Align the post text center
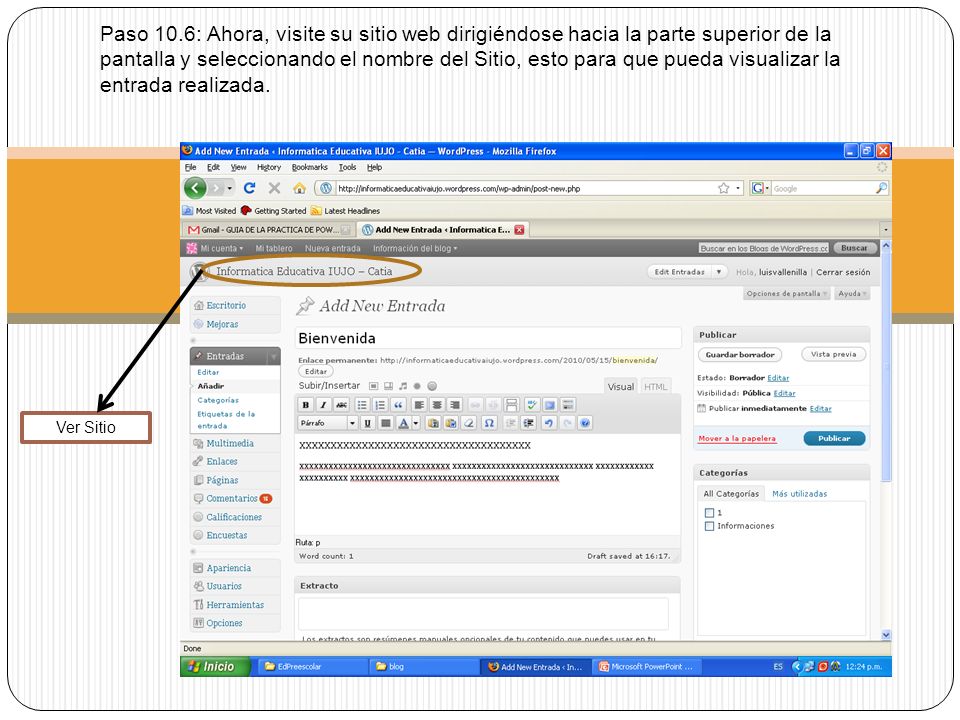This screenshot has height=720, width=960. [437, 405]
